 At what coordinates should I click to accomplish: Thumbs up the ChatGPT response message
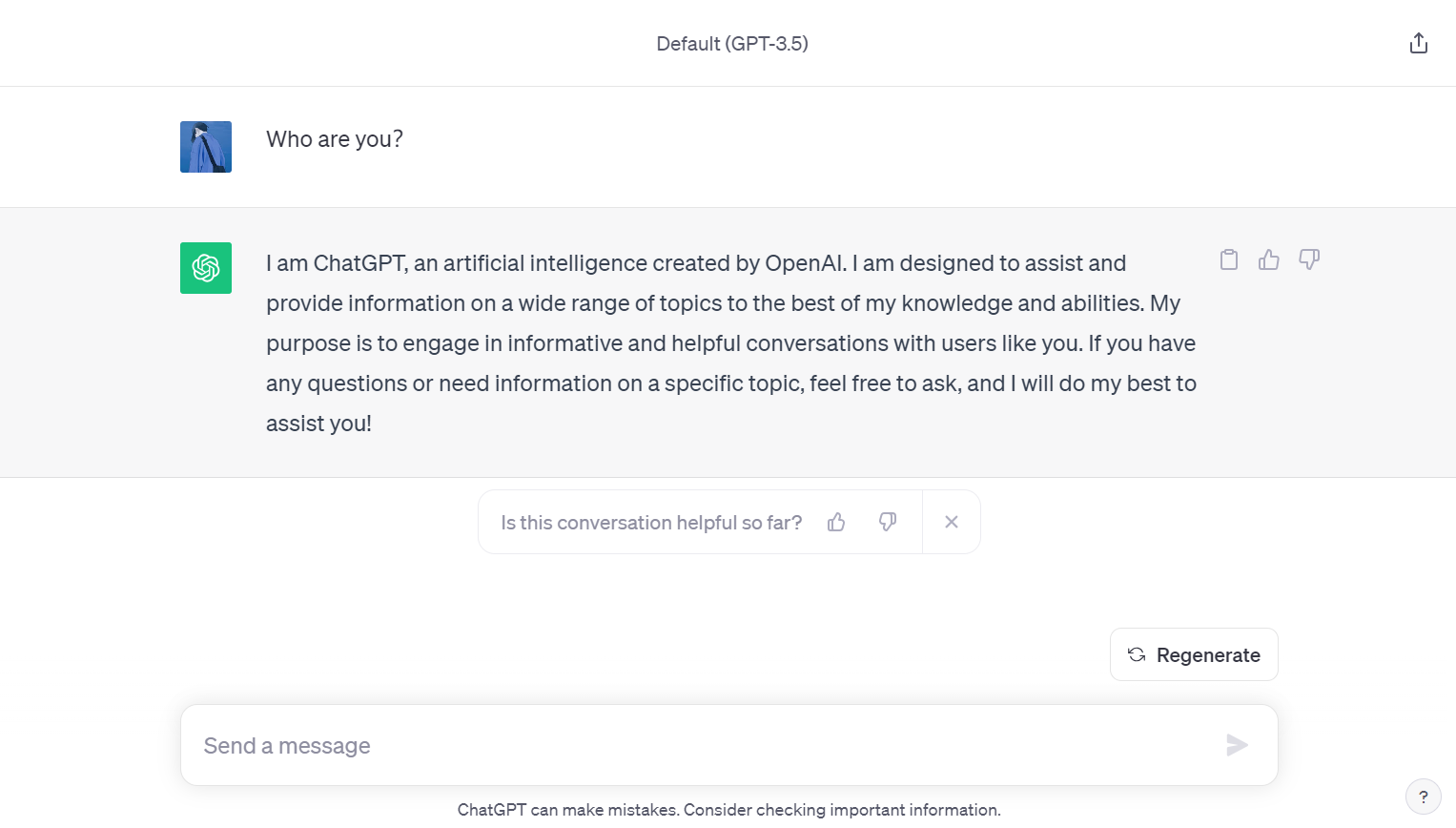(1269, 259)
